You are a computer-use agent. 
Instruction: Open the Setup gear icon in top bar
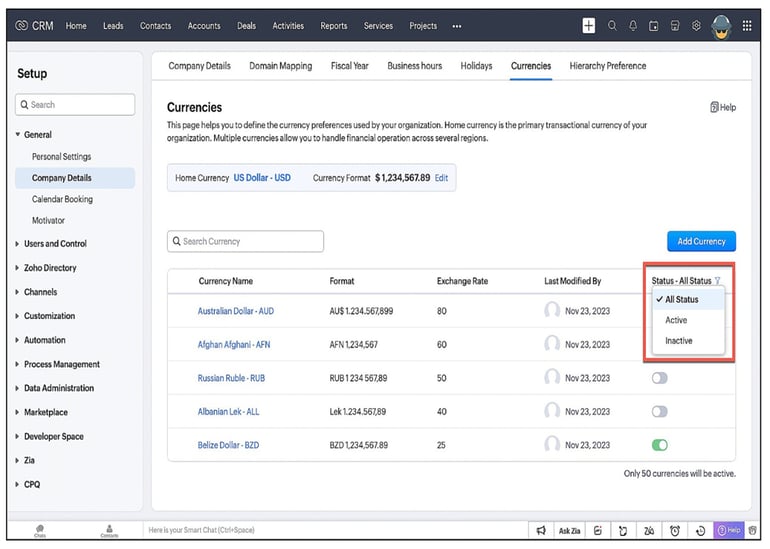696,26
